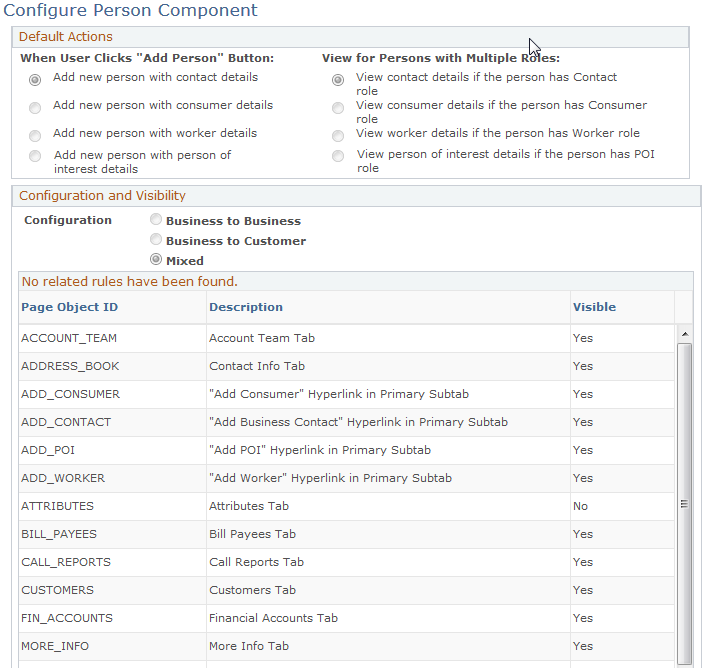
Task: Click the 'Yes' visible value for BILL_PAYEES
Action: coord(583,534)
